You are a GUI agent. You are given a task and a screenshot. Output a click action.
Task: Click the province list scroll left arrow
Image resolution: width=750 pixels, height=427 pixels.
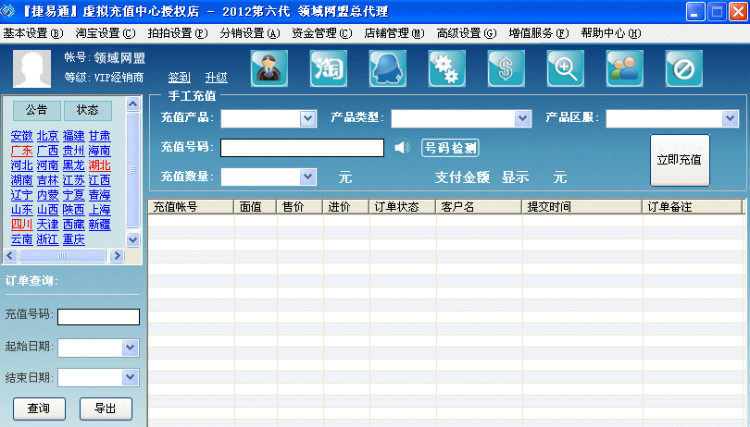[x=11, y=256]
